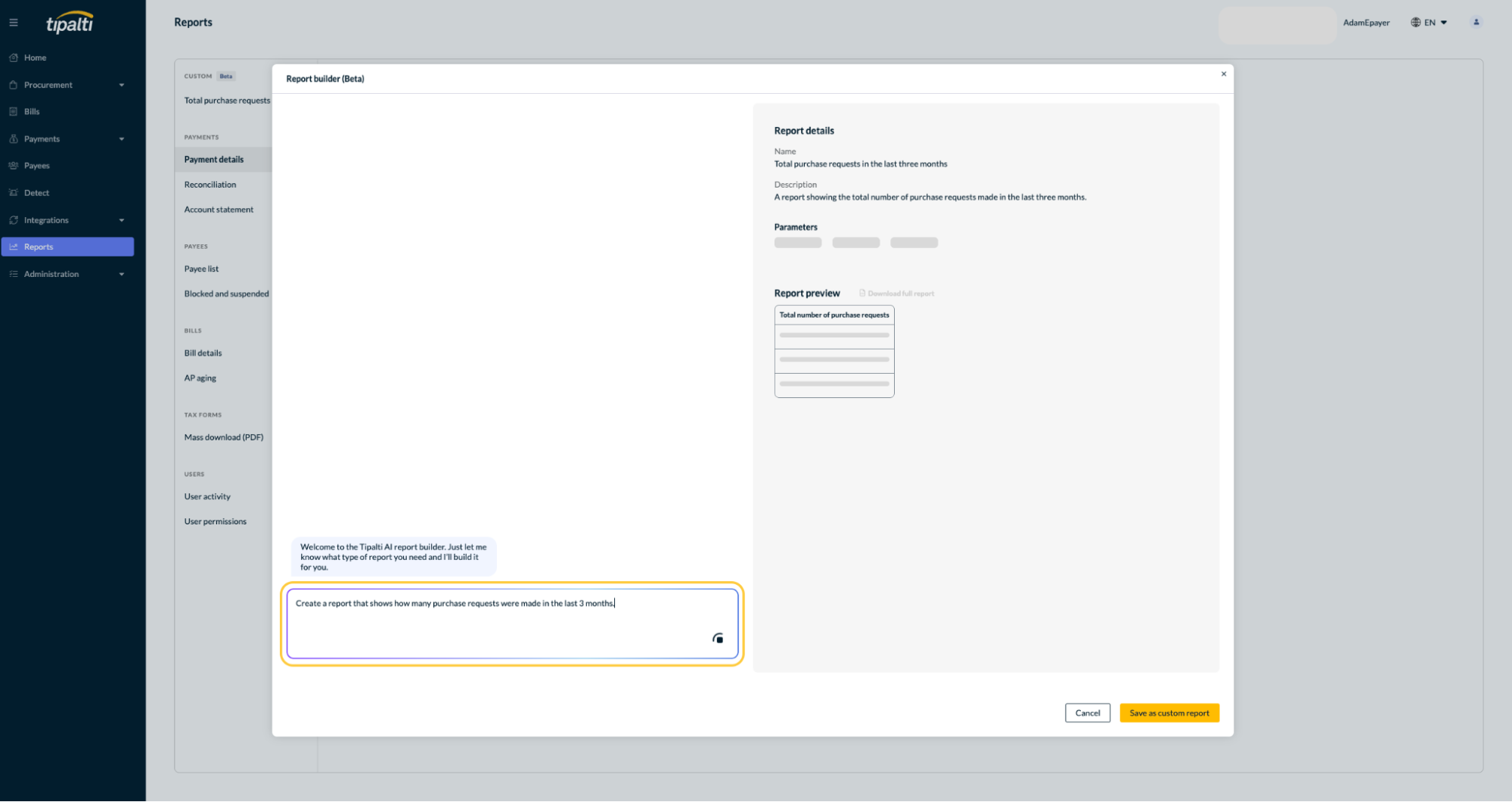Click the Bills icon in sidebar
Screen dimensions: 1512x802
click(14, 111)
